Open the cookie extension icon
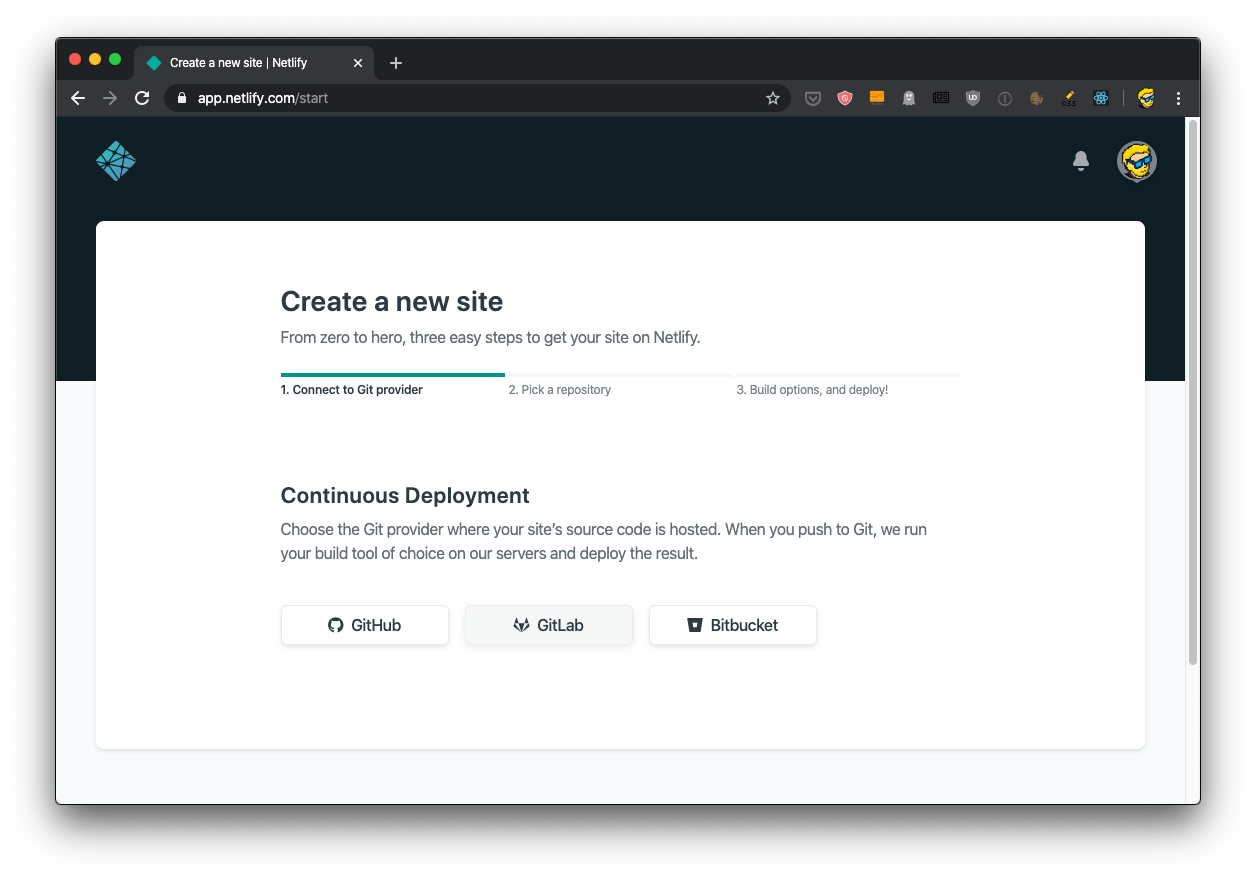 pos(1037,98)
